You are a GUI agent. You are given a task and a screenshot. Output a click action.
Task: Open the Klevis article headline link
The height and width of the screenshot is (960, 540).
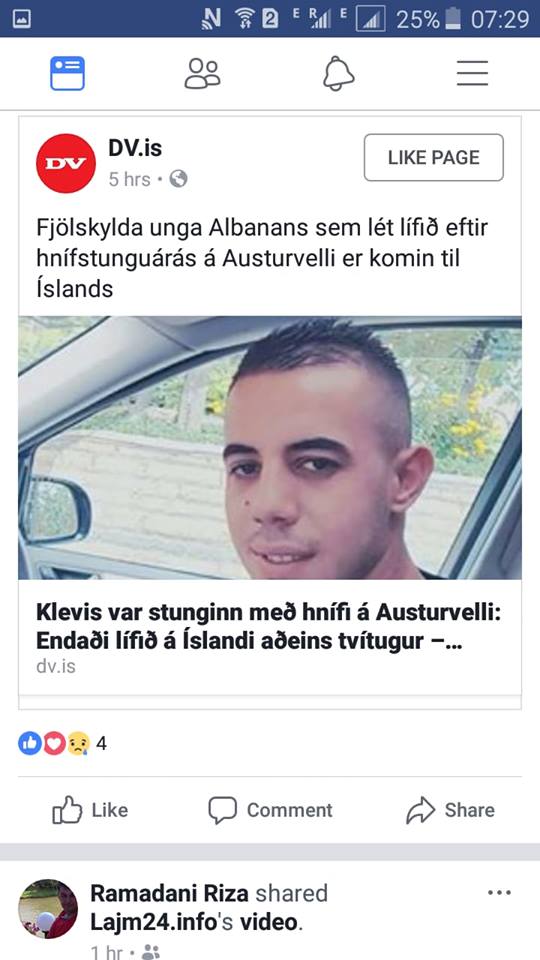coord(269,626)
